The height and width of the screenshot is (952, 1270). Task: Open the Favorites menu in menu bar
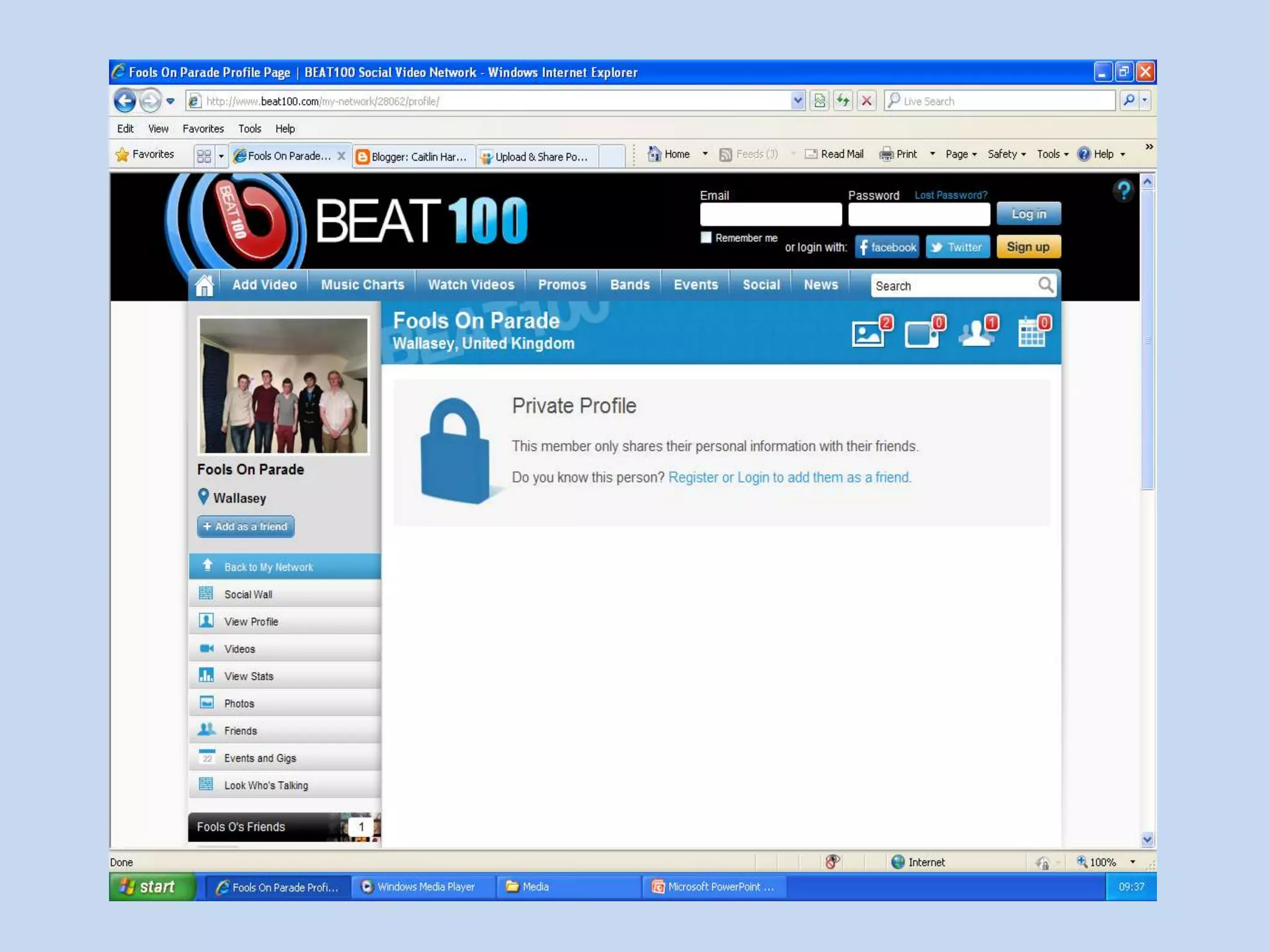point(203,129)
